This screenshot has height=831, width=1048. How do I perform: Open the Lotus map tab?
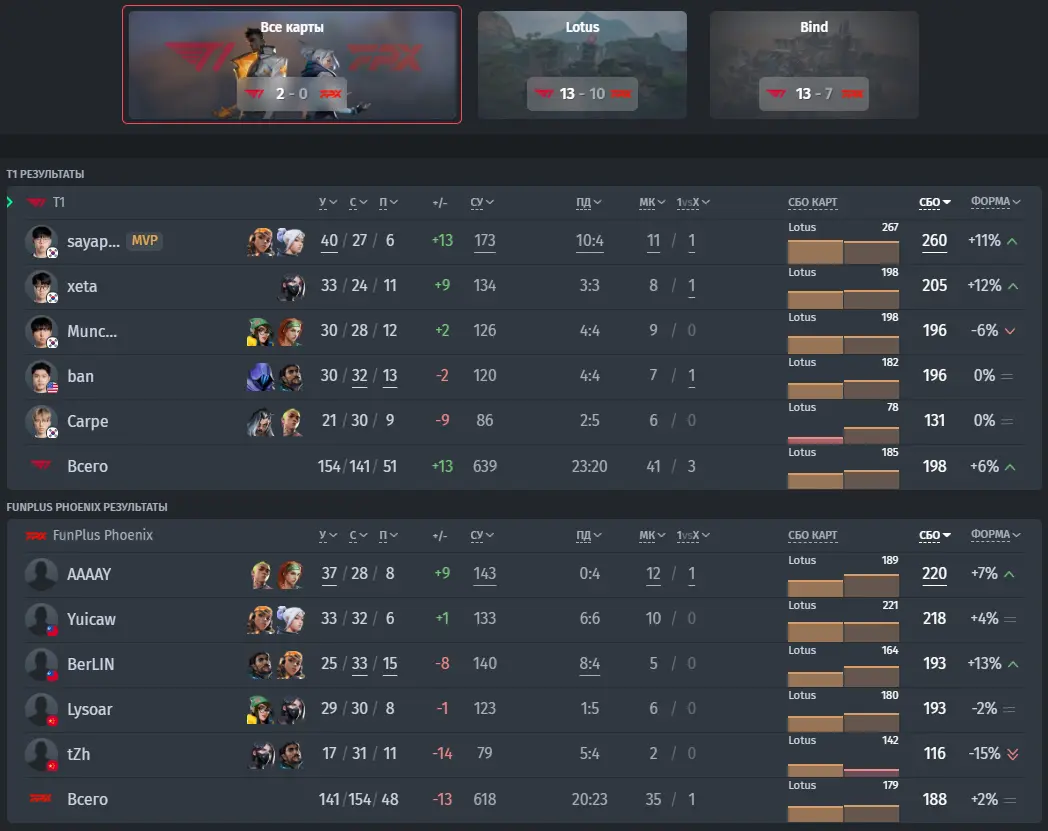point(582,64)
